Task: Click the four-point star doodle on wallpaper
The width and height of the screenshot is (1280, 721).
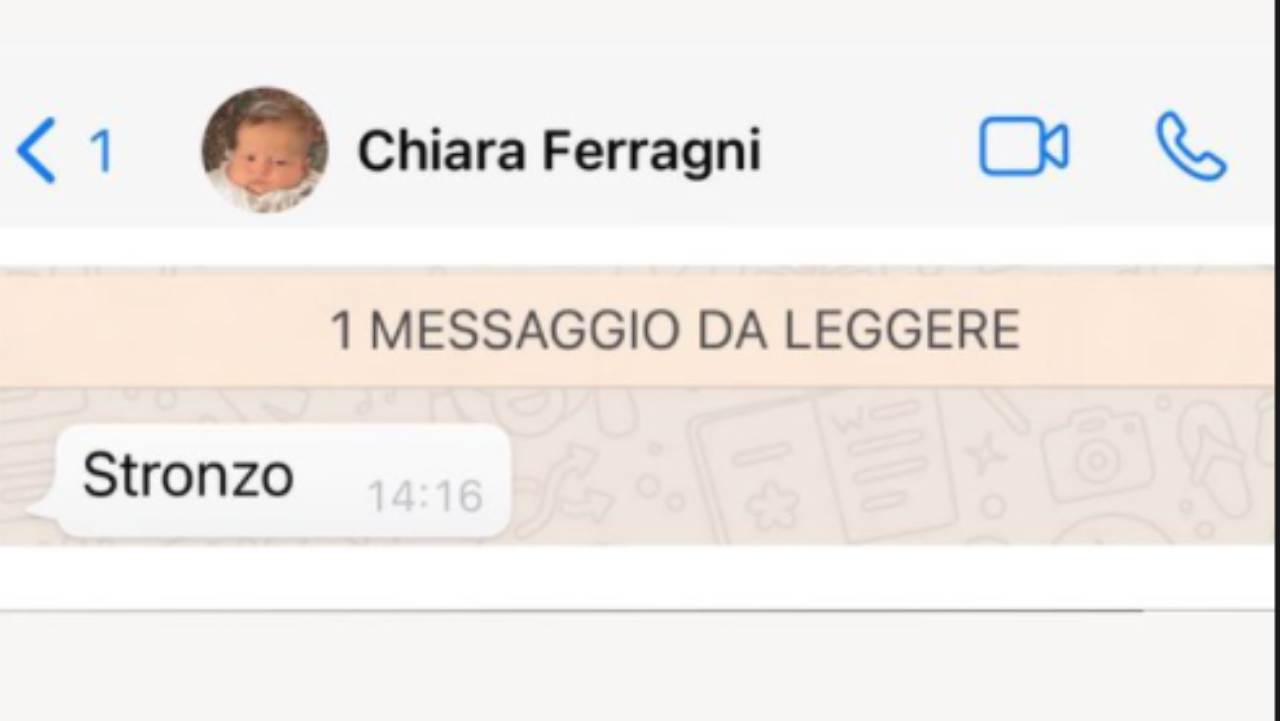Action: tap(986, 452)
